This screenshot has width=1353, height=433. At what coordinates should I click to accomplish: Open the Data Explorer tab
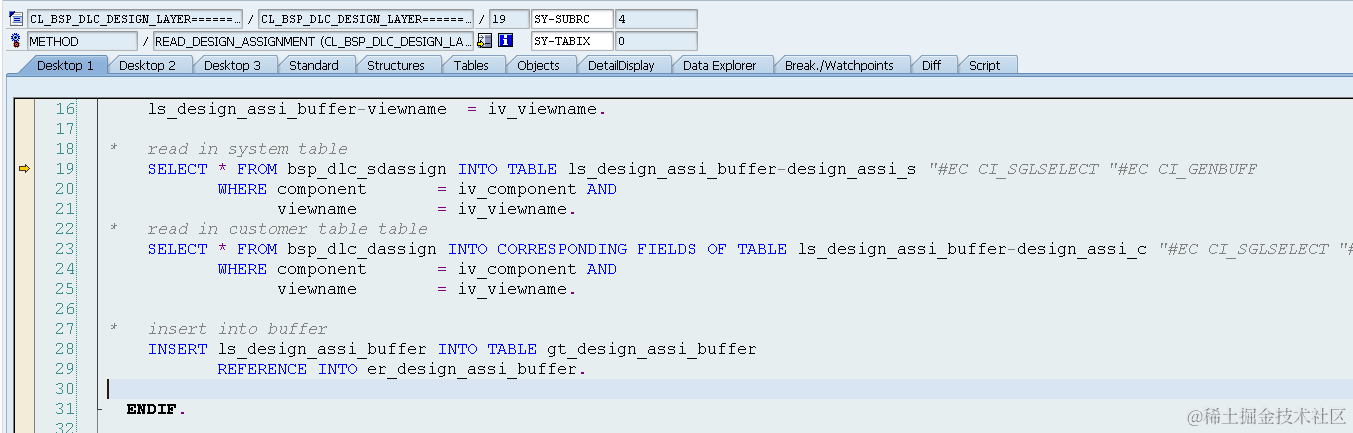pyautogui.click(x=720, y=65)
